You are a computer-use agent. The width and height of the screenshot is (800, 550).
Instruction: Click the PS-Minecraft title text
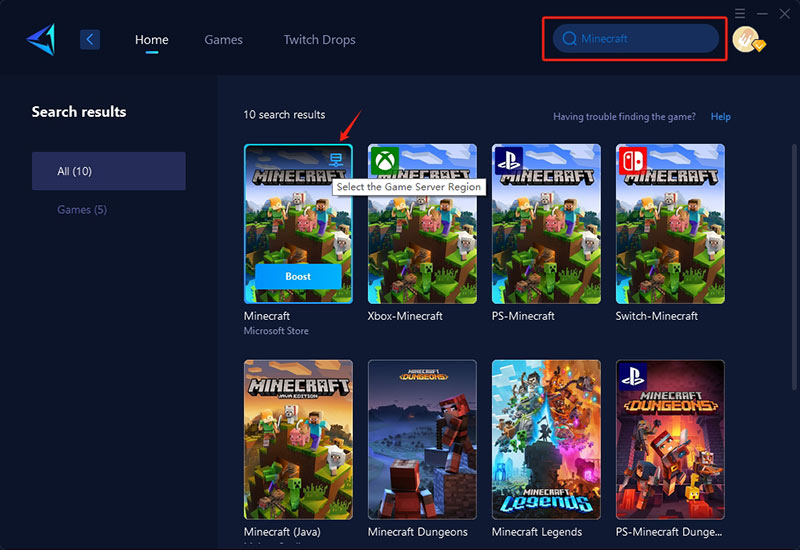point(523,316)
